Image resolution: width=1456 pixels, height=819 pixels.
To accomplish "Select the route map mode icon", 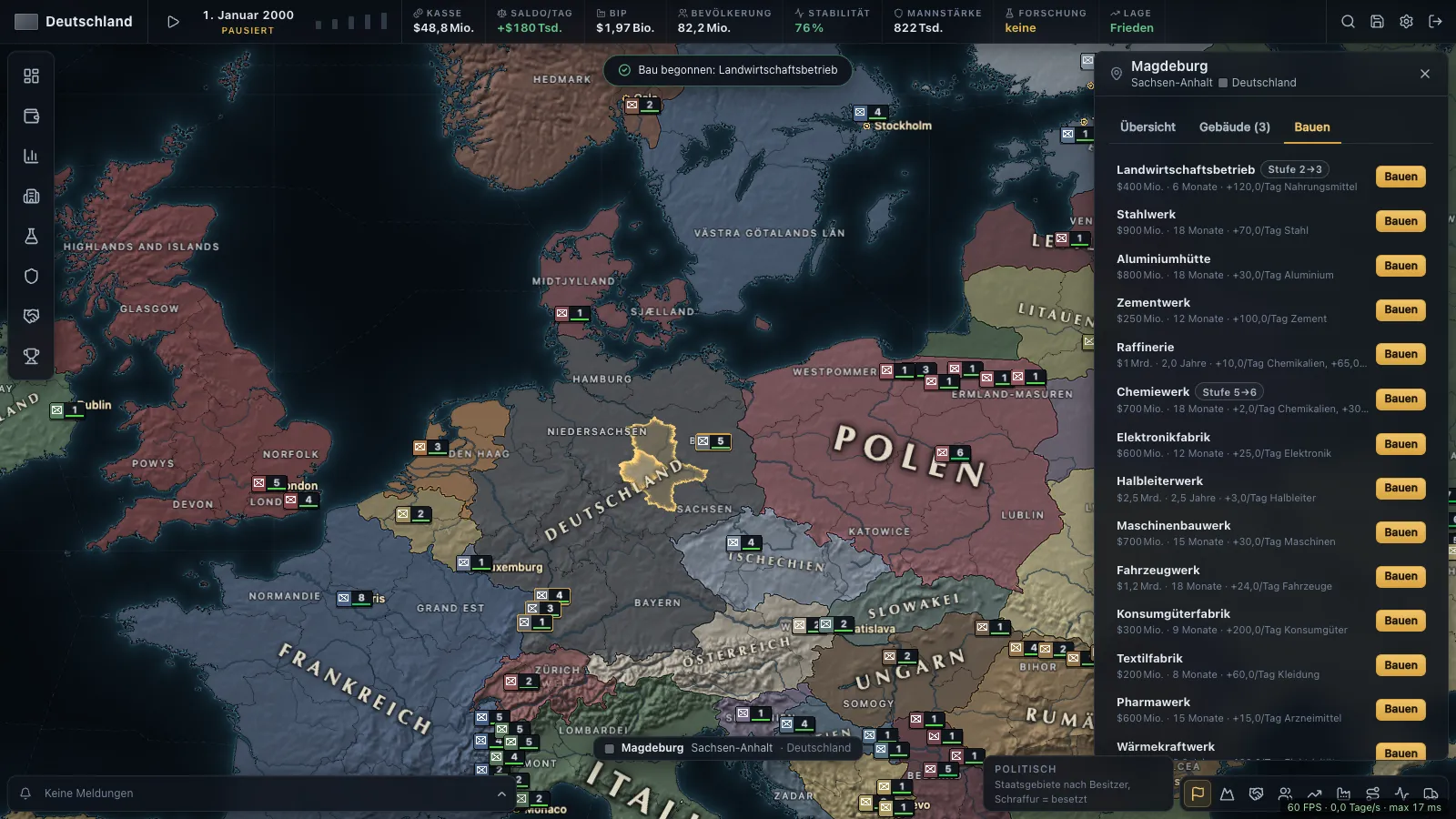I will [x=1372, y=794].
